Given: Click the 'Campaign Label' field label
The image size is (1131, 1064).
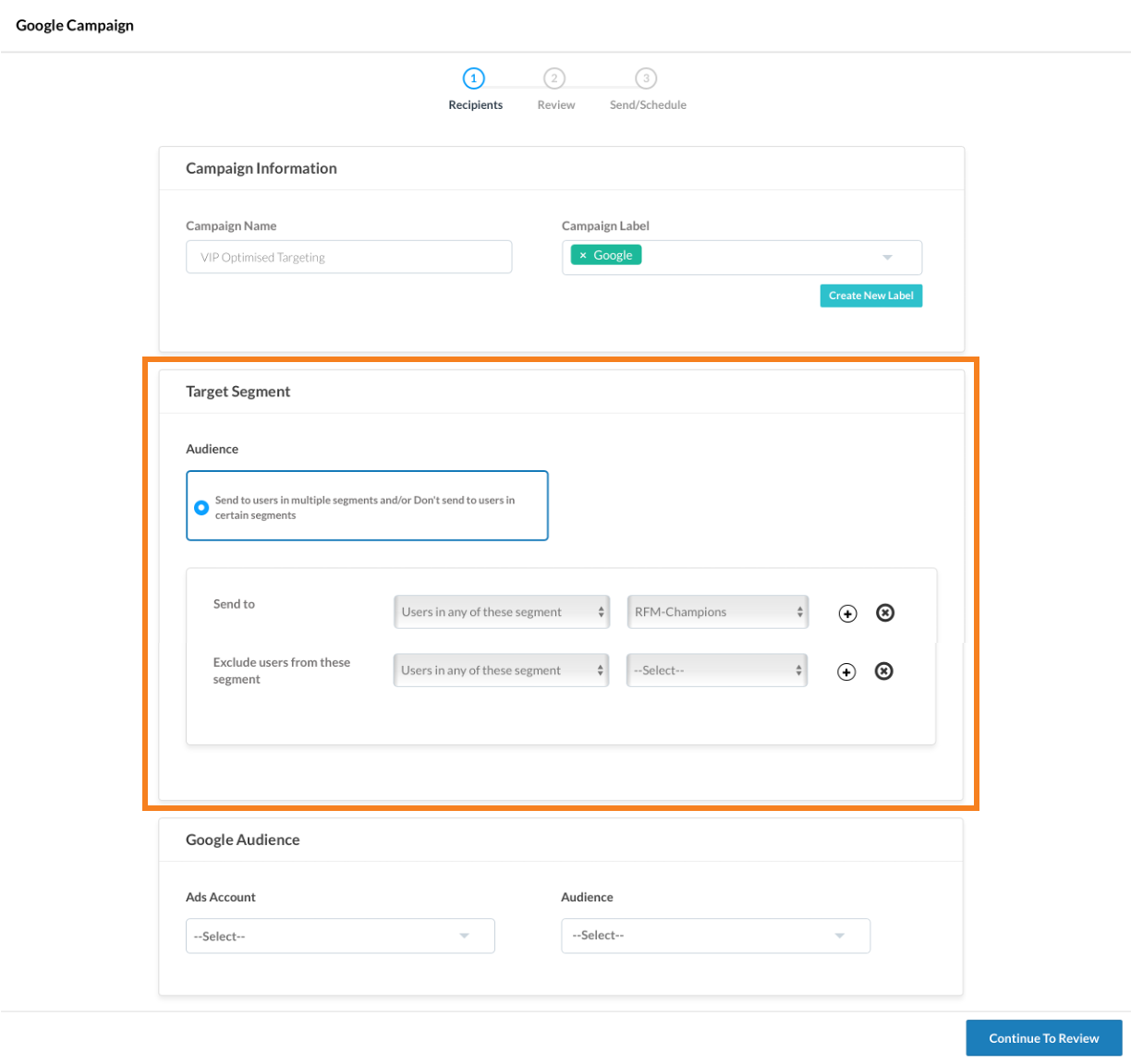Looking at the screenshot, I should tap(605, 225).
